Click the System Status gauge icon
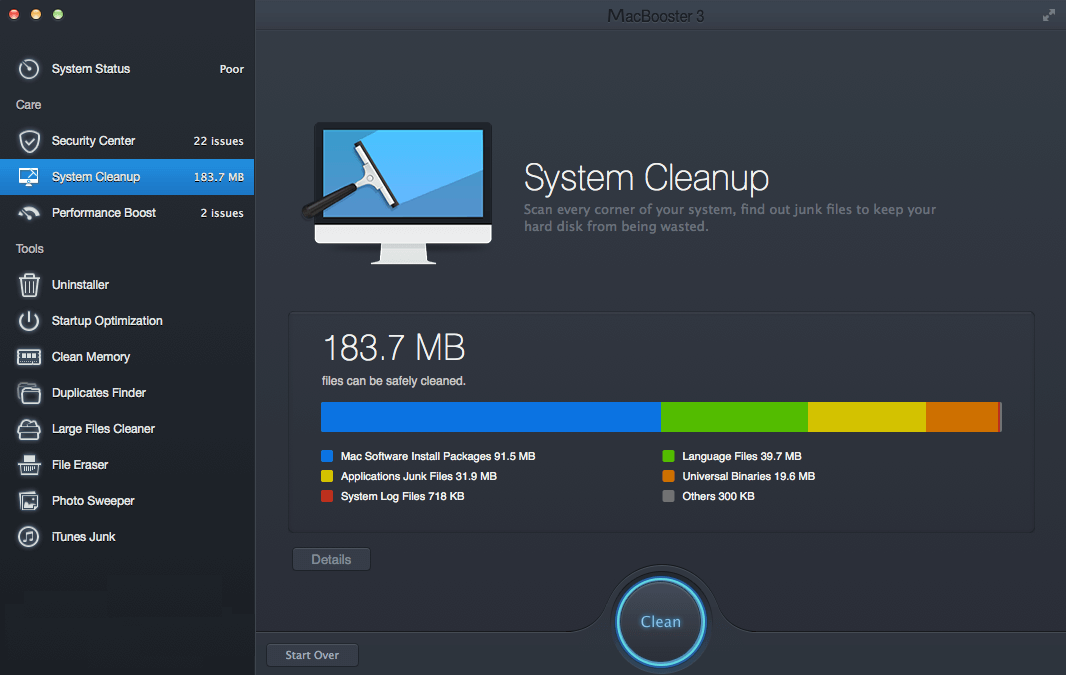This screenshot has height=675, width=1066. [x=29, y=69]
